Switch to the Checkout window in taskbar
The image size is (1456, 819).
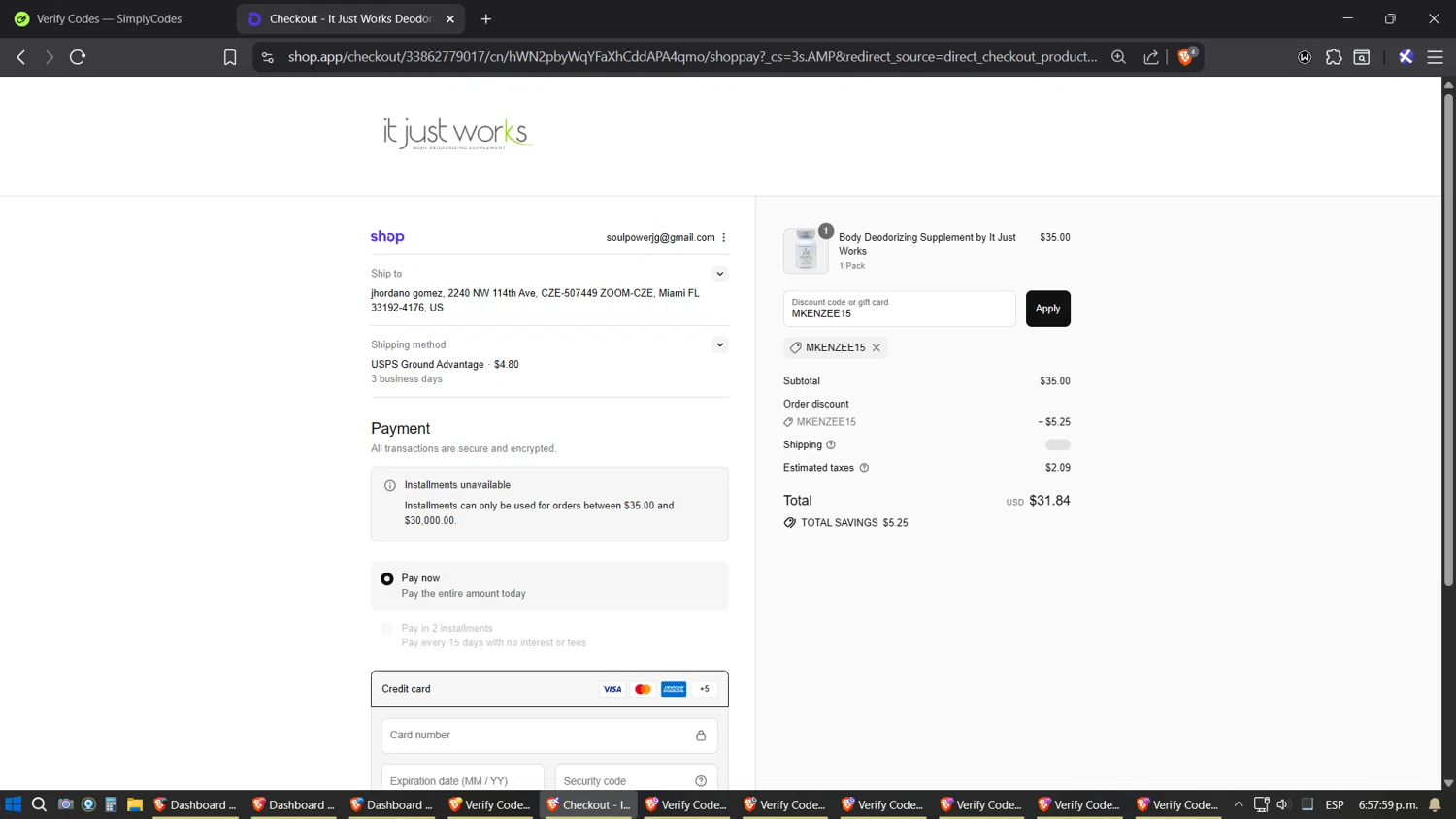click(x=588, y=804)
